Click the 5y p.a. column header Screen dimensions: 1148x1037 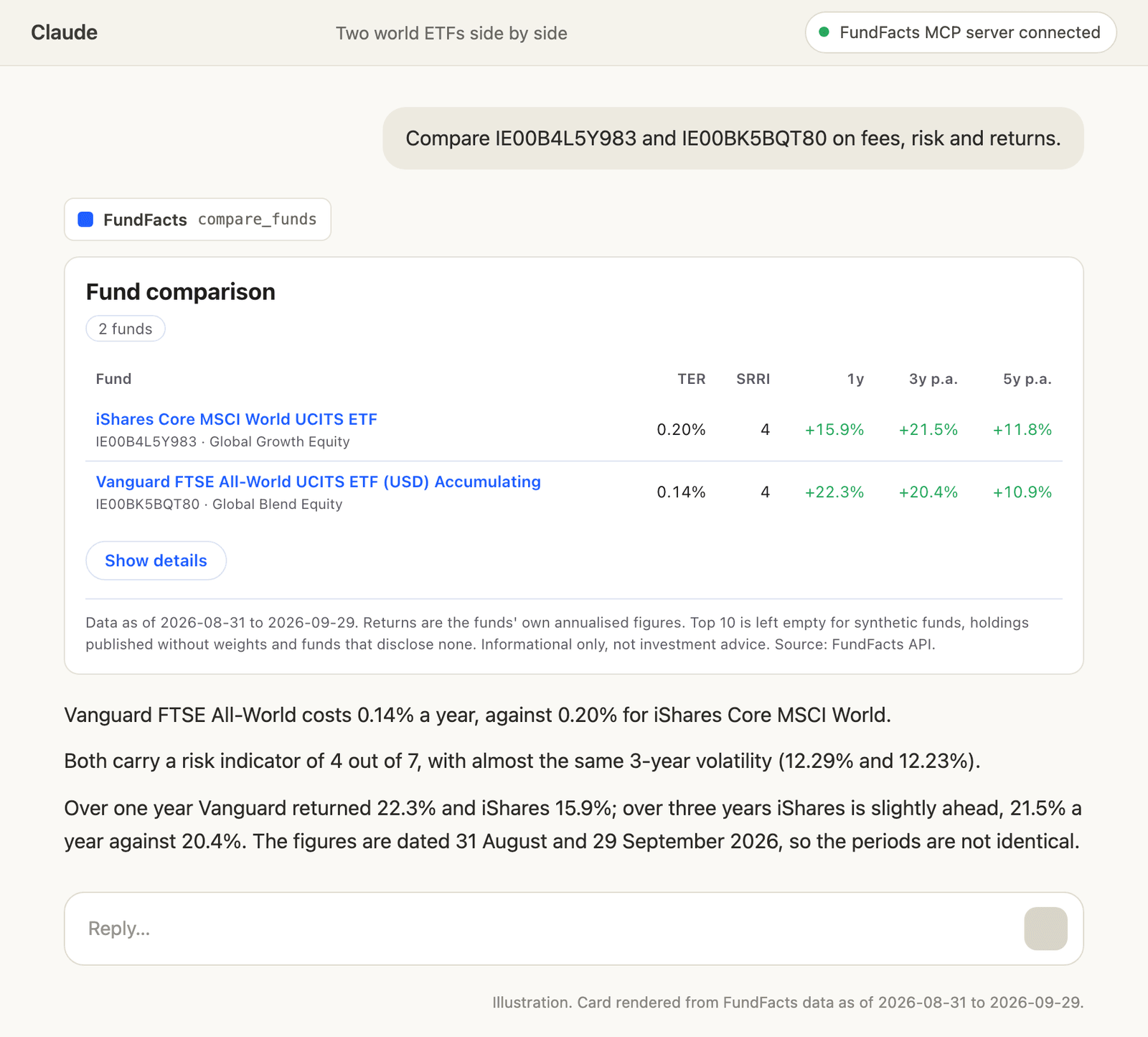1027,379
